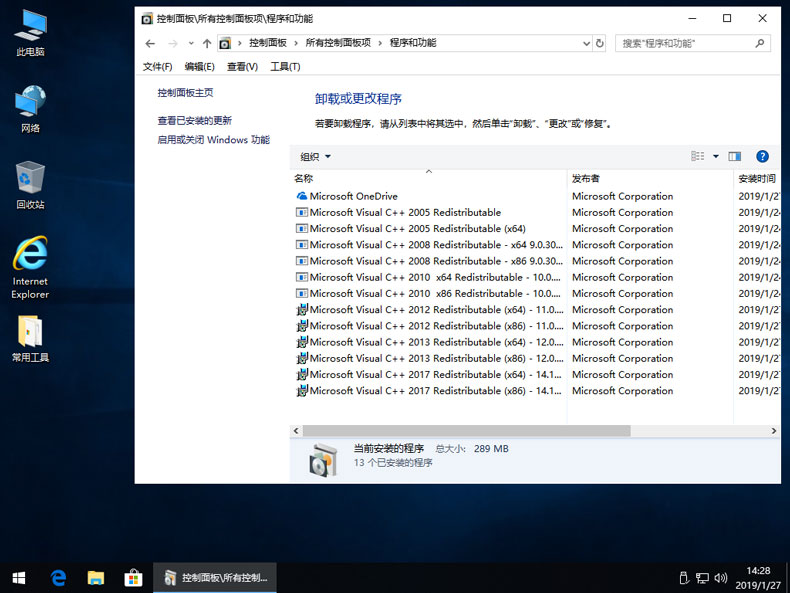Open the 常用工具 desktop folder
790x593 pixels.
click(x=30, y=339)
